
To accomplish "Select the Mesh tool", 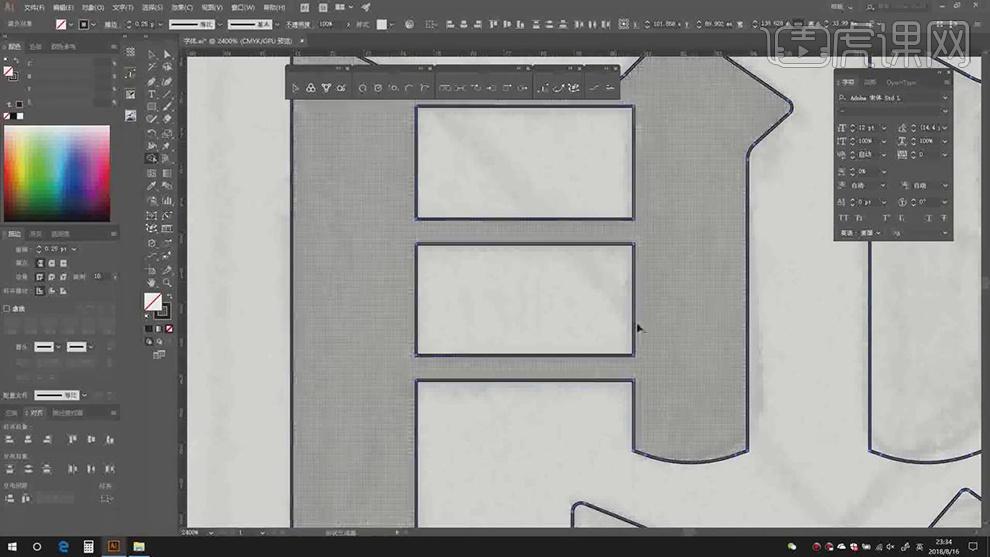I will 152,173.
